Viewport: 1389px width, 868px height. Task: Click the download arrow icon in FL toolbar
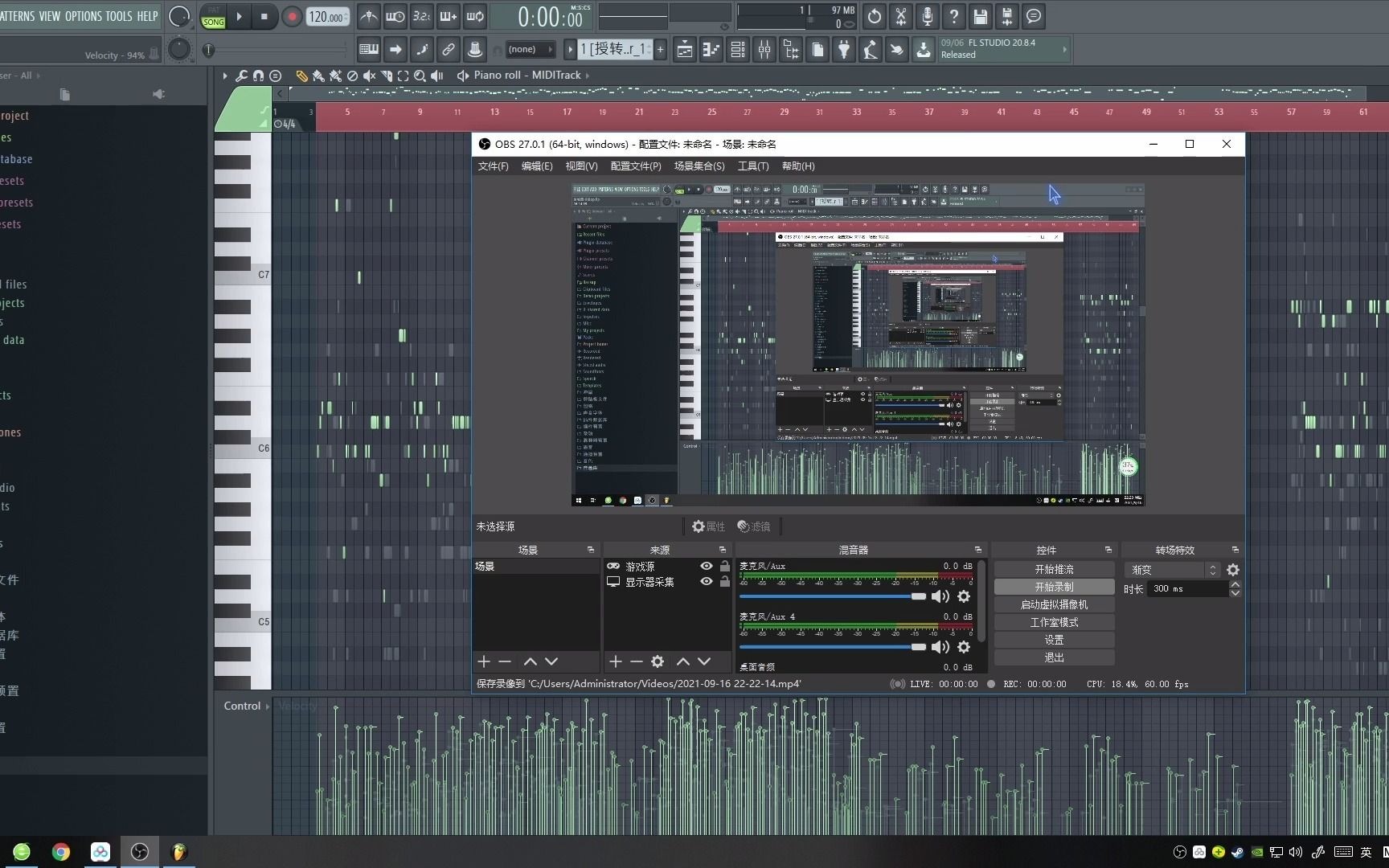(924, 50)
